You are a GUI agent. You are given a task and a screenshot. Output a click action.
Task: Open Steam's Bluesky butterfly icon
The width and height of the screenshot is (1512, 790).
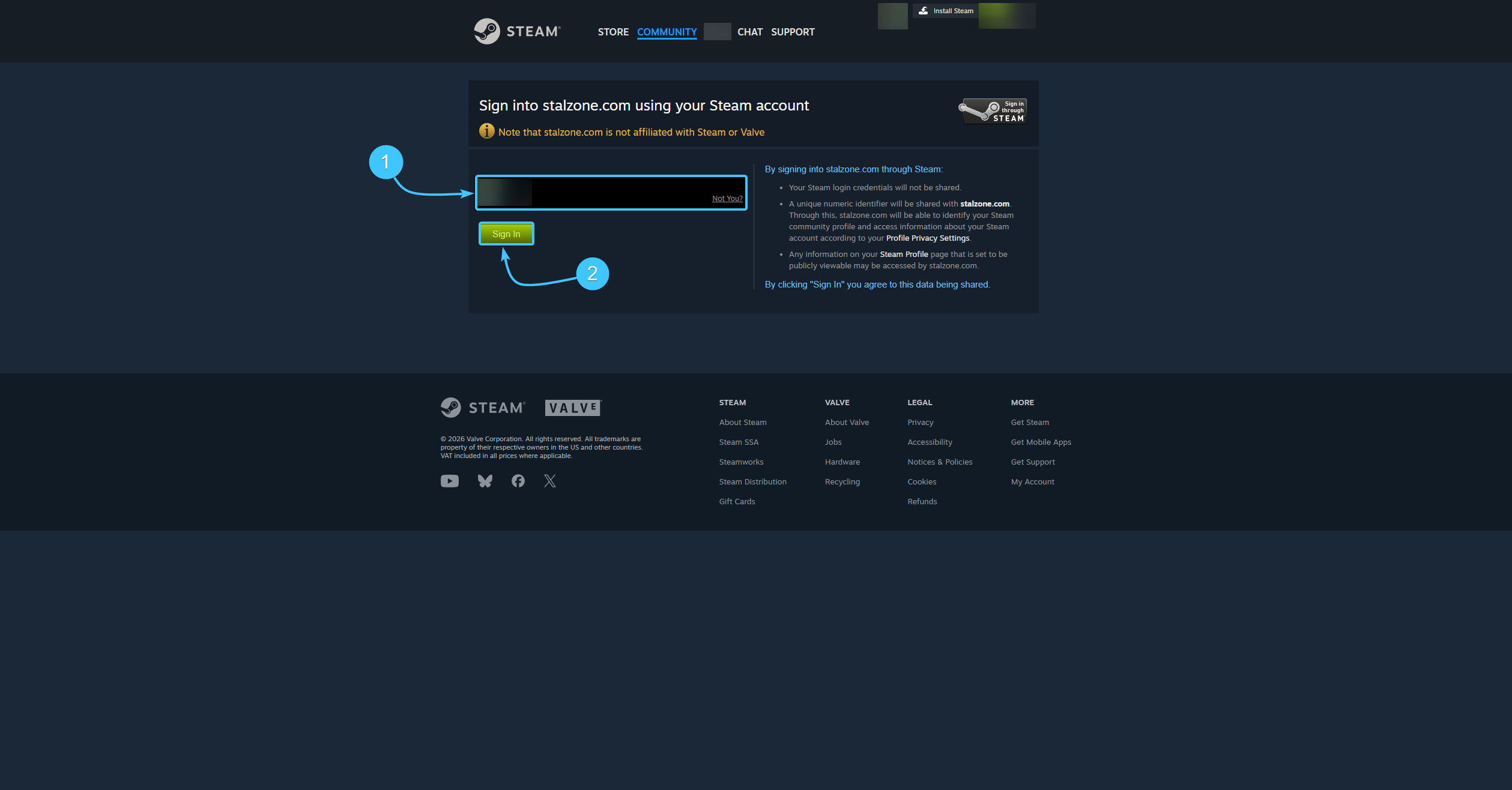click(x=485, y=481)
